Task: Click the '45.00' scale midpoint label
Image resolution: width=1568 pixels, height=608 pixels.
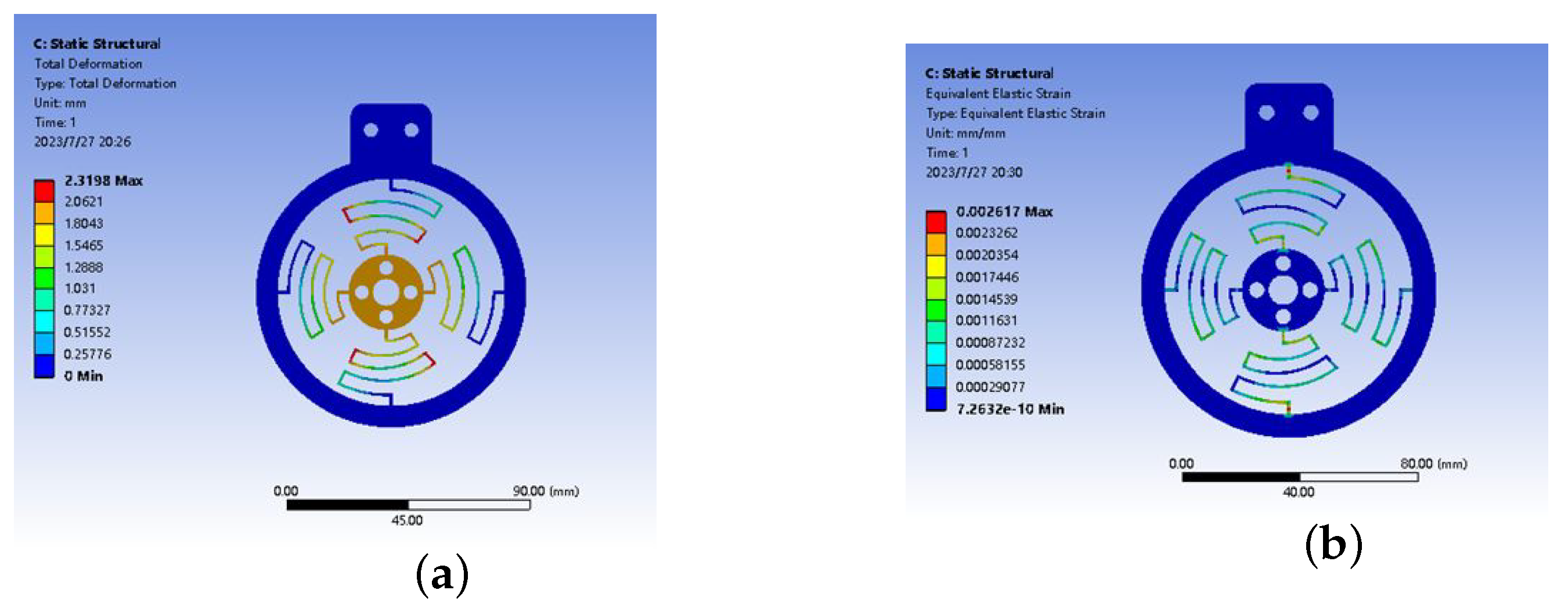Action: pos(407,520)
